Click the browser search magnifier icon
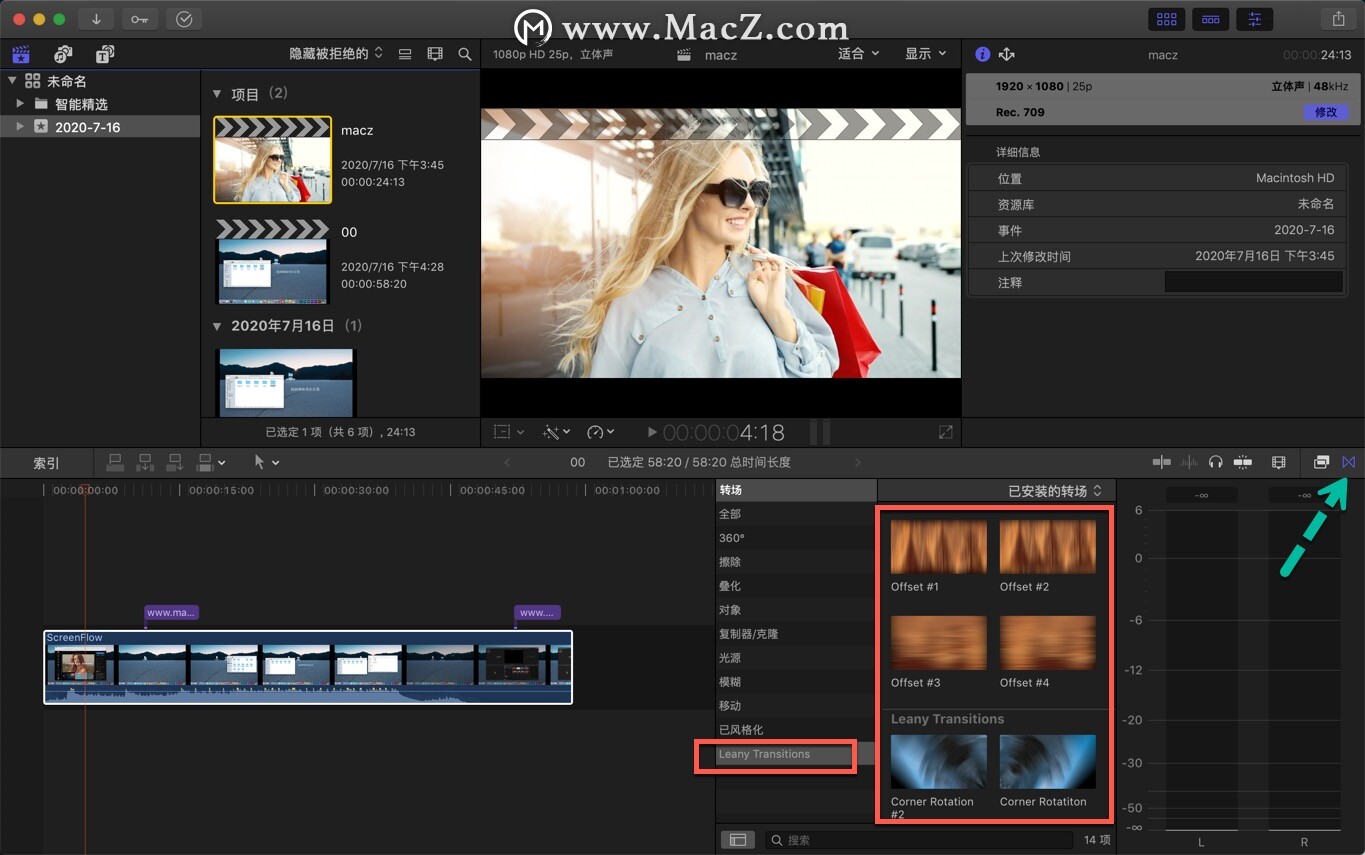The image size is (1365, 855). pyautogui.click(x=465, y=54)
